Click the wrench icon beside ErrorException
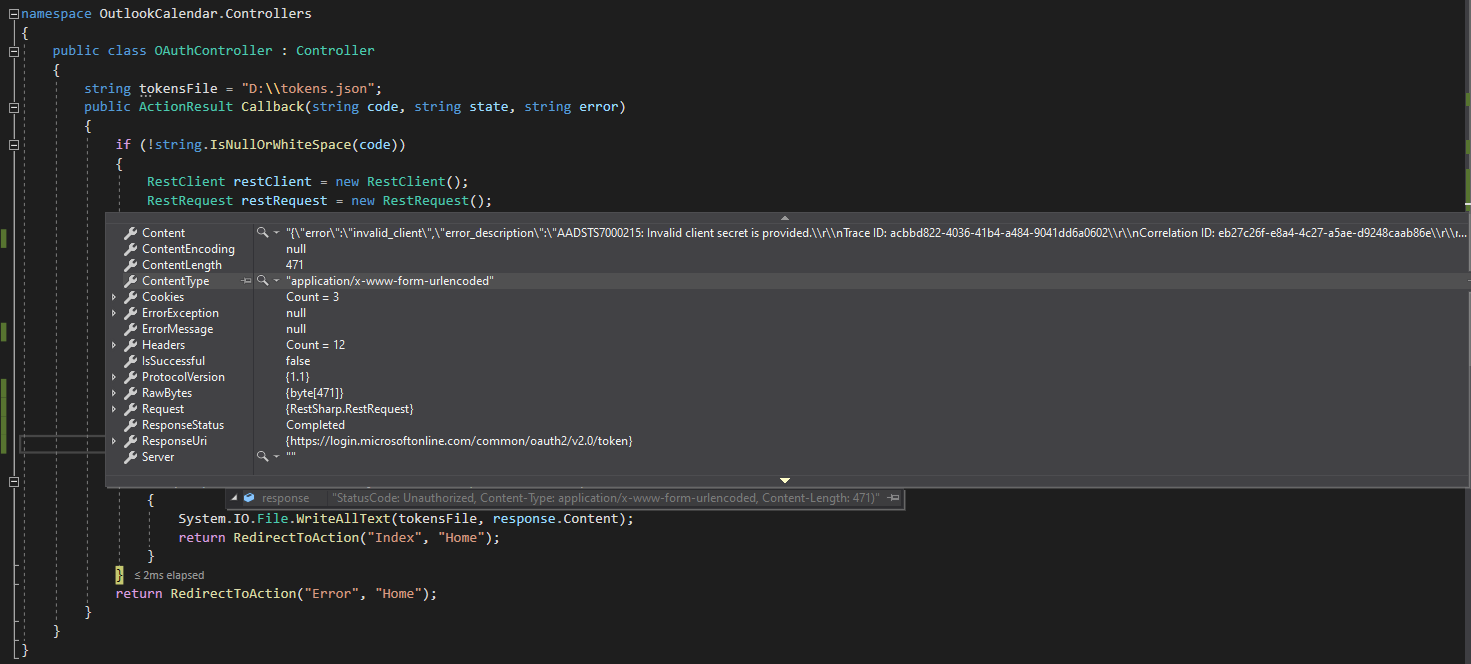Viewport: 1471px width, 664px height. click(130, 313)
